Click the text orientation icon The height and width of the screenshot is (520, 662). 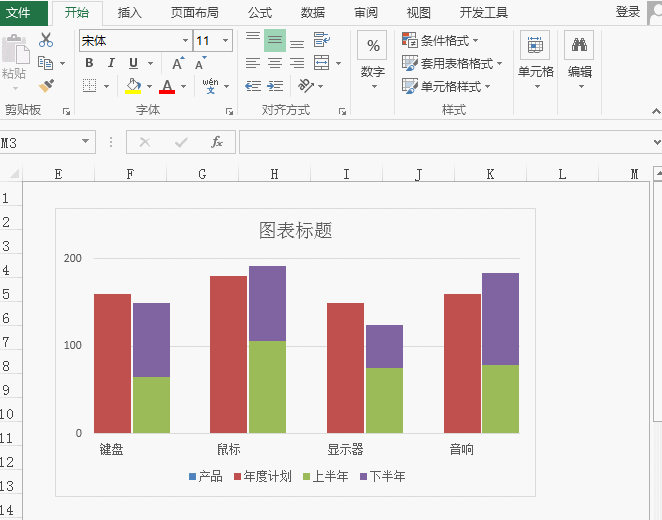[x=306, y=86]
